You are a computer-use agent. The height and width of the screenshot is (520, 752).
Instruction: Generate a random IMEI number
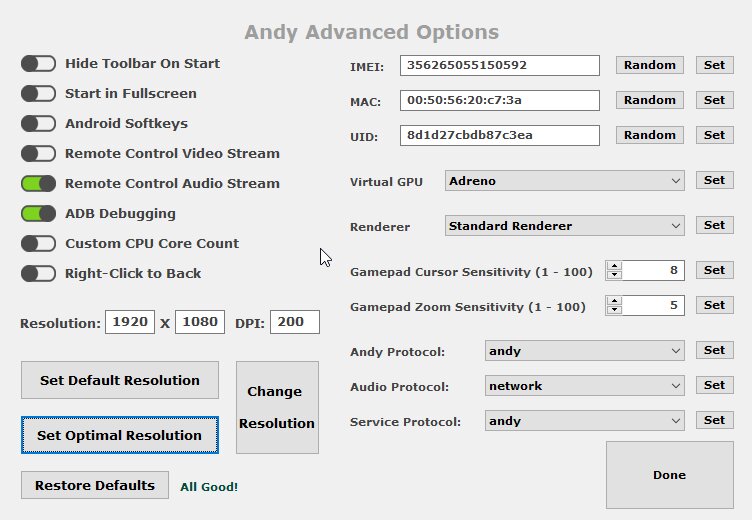pos(649,65)
